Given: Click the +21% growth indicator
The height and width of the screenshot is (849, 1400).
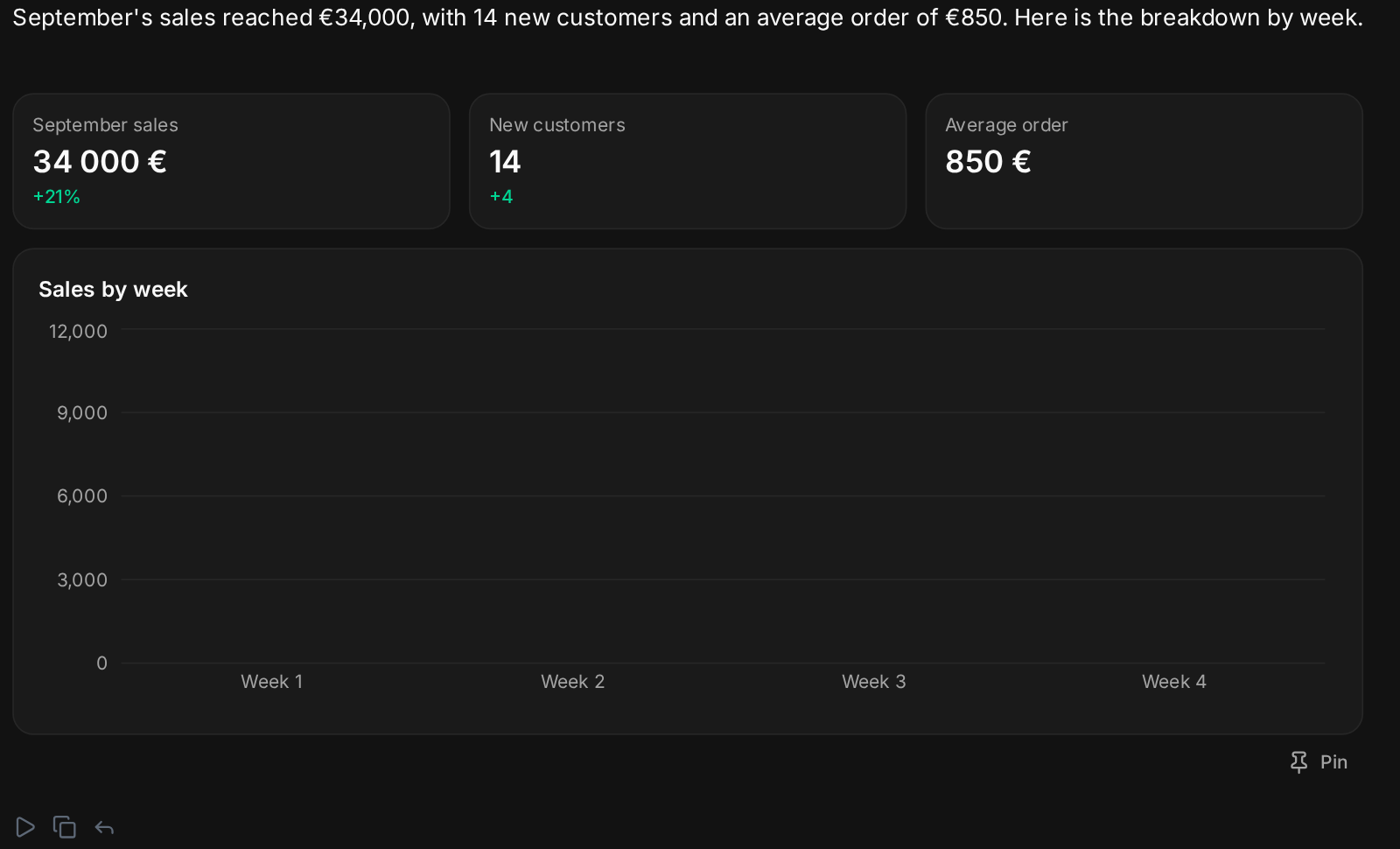Looking at the screenshot, I should (x=56, y=197).
